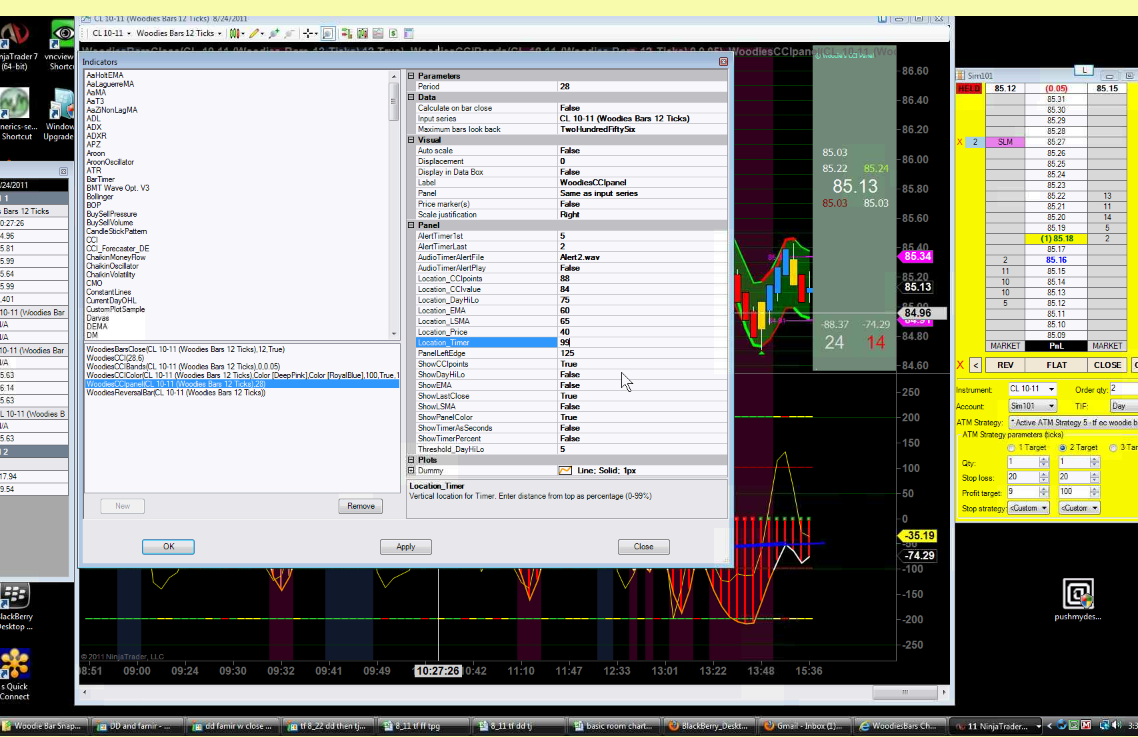
Task: Select CandleStickPattern in indicator list
Action: (116, 232)
